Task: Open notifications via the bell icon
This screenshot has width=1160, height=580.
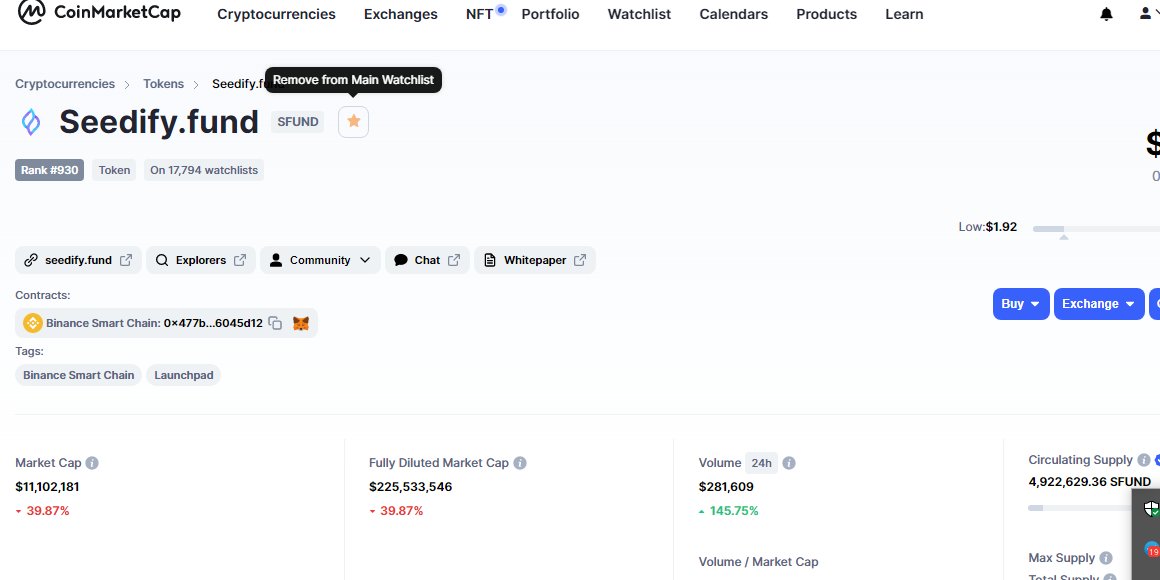Action: (1106, 14)
